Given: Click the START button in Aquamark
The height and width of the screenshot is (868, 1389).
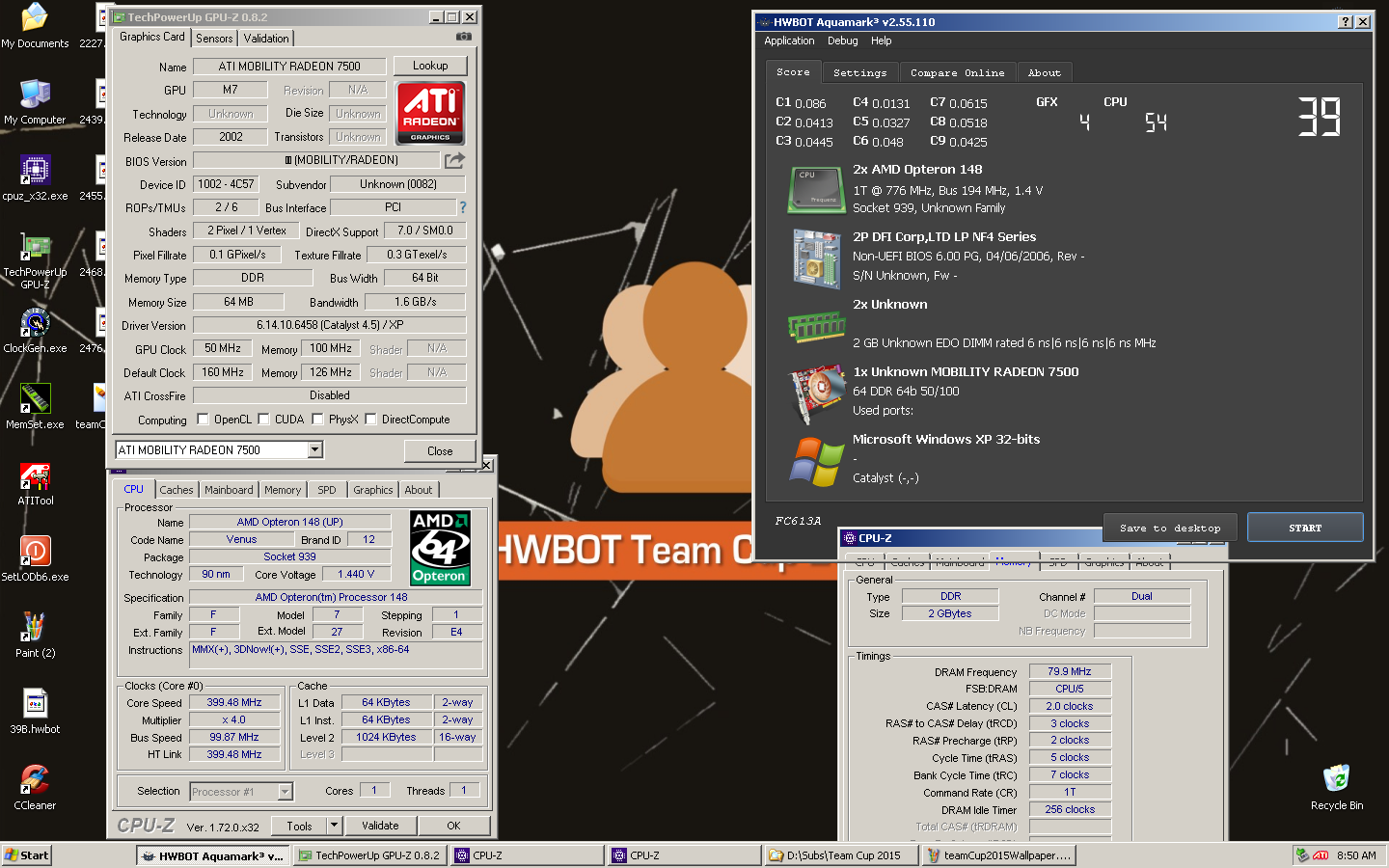Looking at the screenshot, I should pyautogui.click(x=1305, y=528).
